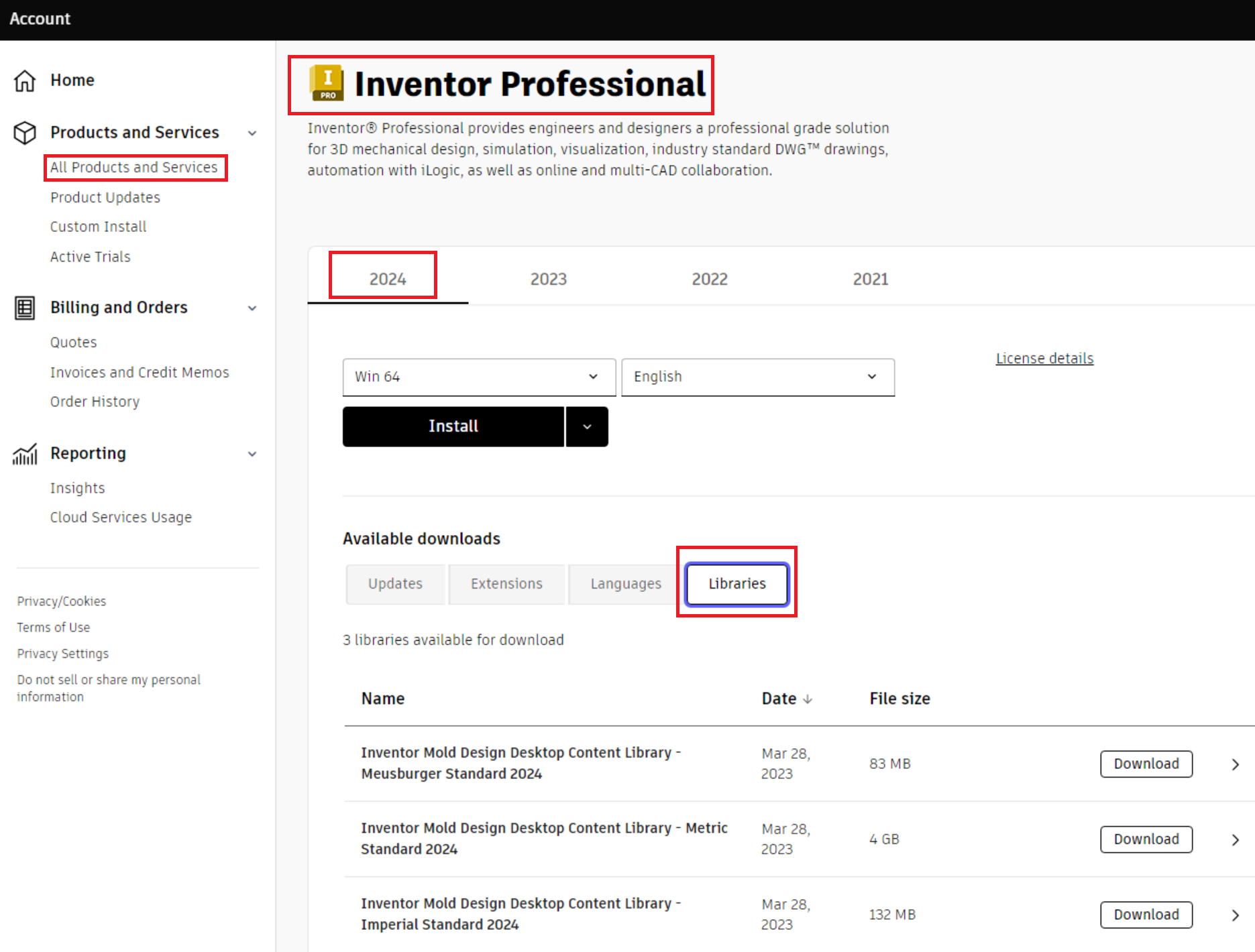Image resolution: width=1255 pixels, height=952 pixels.
Task: Click the Imperial Standard 2024 library name
Action: (x=521, y=914)
